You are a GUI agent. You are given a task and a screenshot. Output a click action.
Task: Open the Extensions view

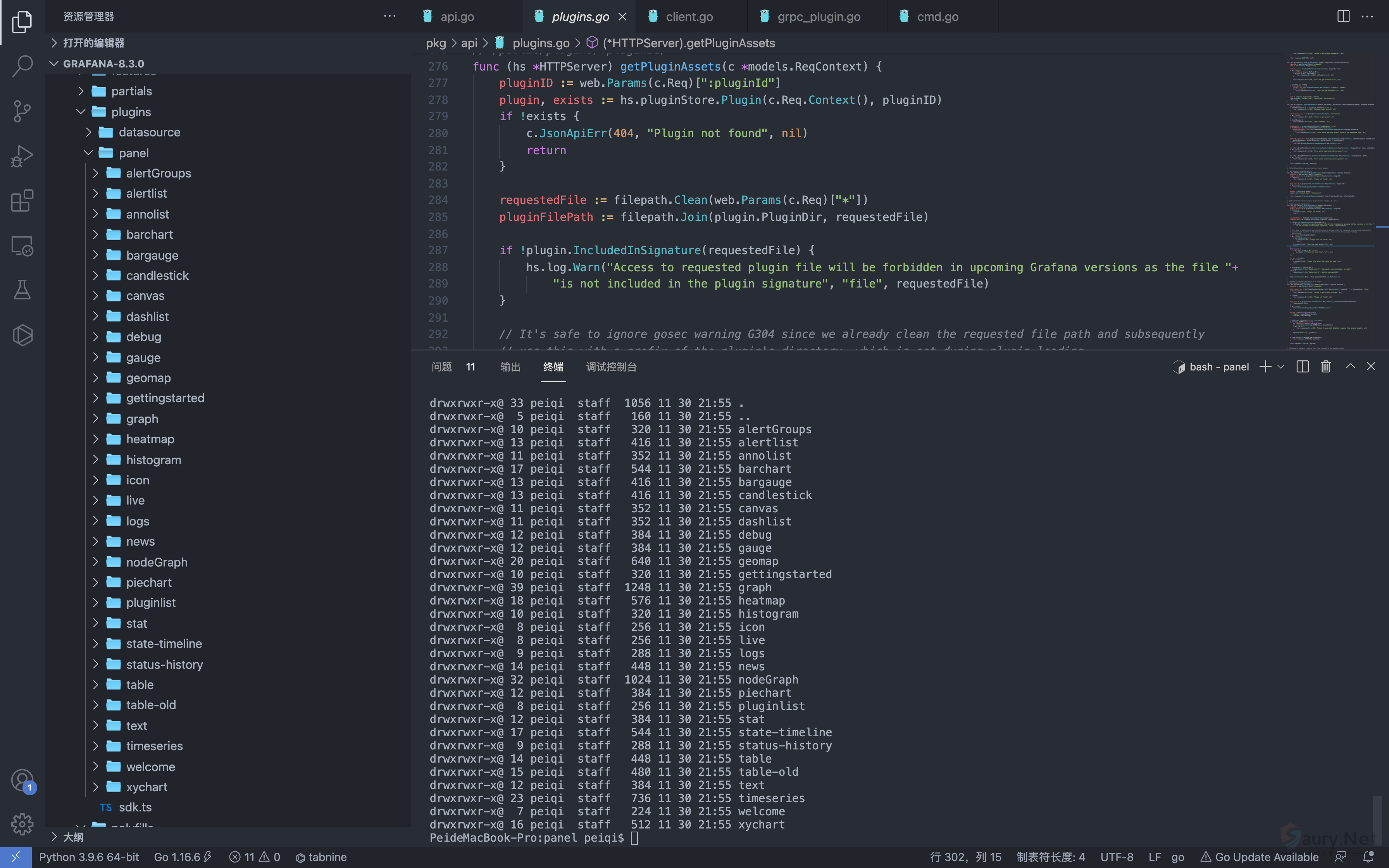pyautogui.click(x=22, y=201)
